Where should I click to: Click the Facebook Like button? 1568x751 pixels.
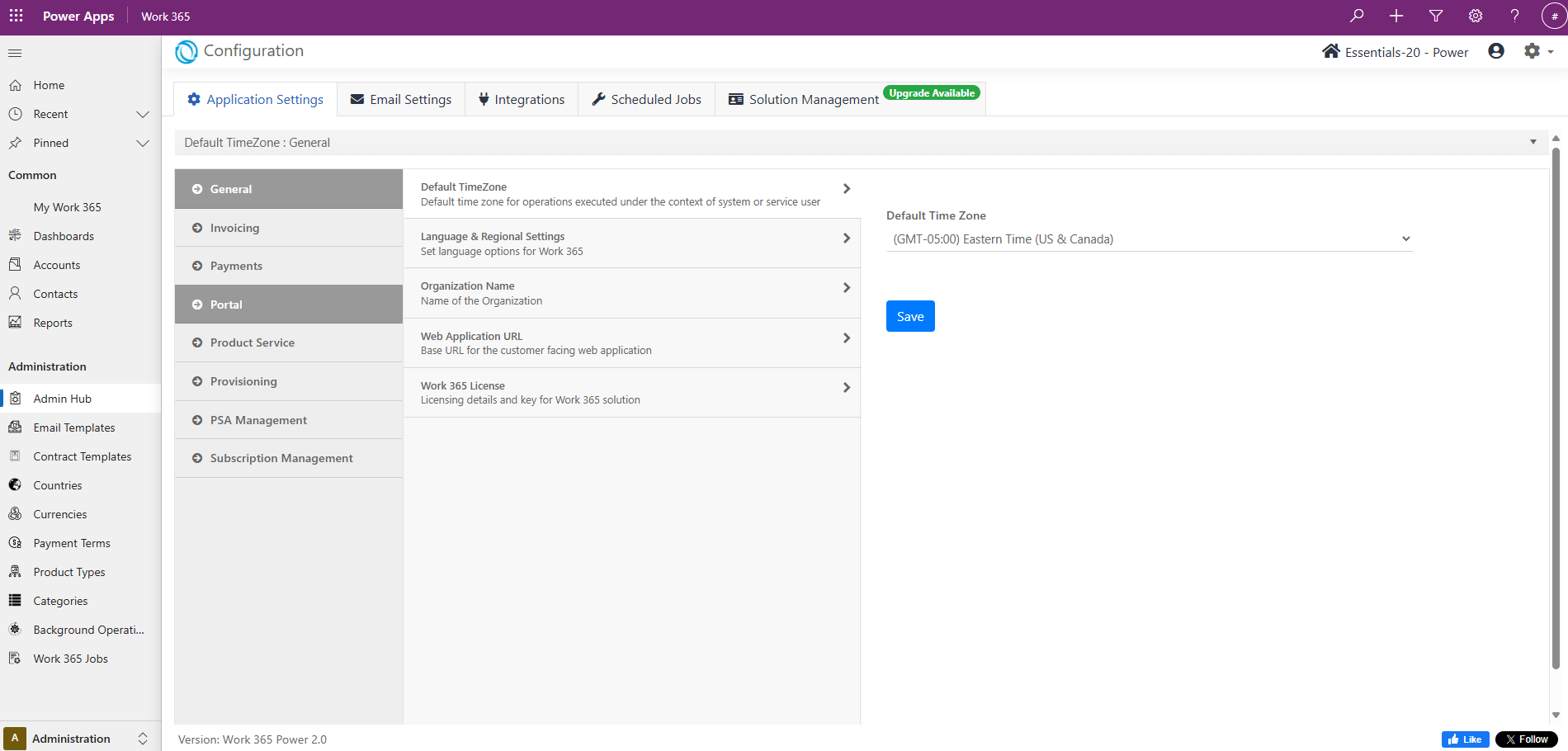[1466, 739]
